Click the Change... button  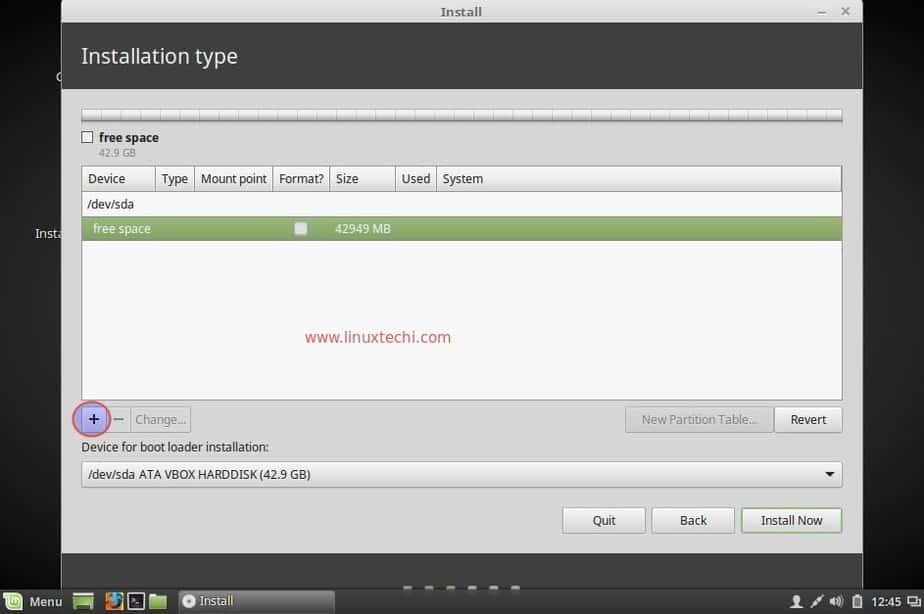[x=160, y=420]
